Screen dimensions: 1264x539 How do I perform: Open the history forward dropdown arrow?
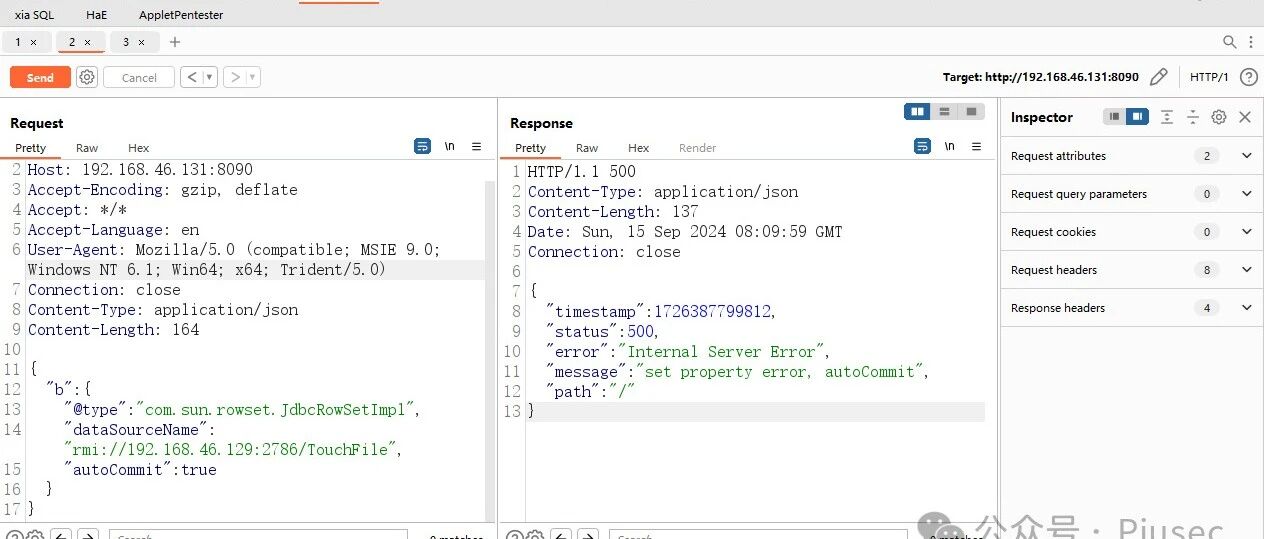pos(253,77)
